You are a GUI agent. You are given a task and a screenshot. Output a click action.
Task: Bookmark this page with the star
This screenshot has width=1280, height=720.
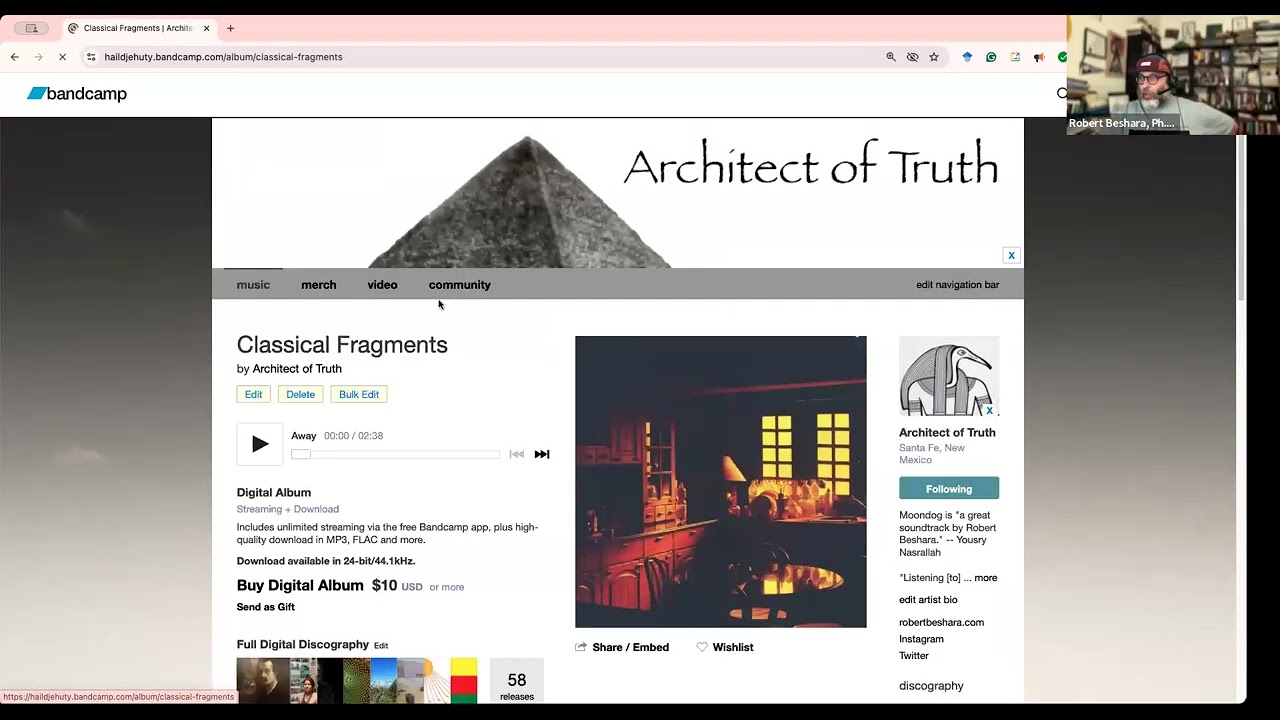coord(934,57)
